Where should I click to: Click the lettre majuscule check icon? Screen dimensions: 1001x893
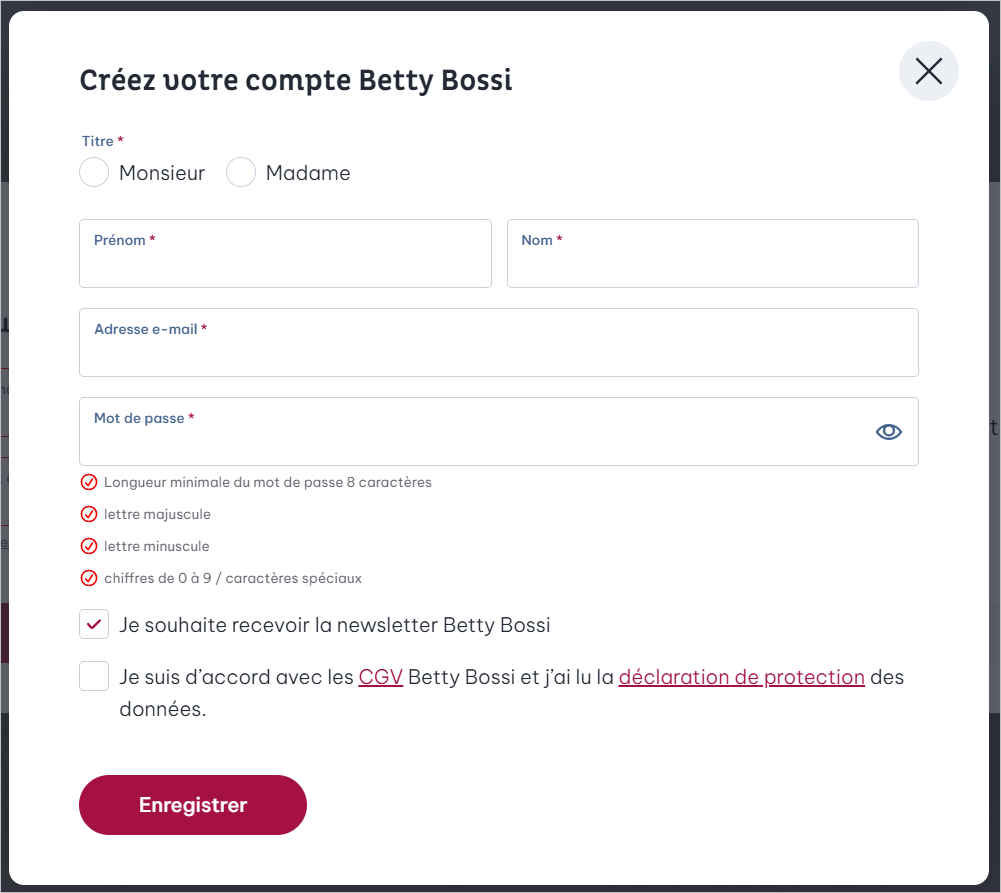coord(89,514)
